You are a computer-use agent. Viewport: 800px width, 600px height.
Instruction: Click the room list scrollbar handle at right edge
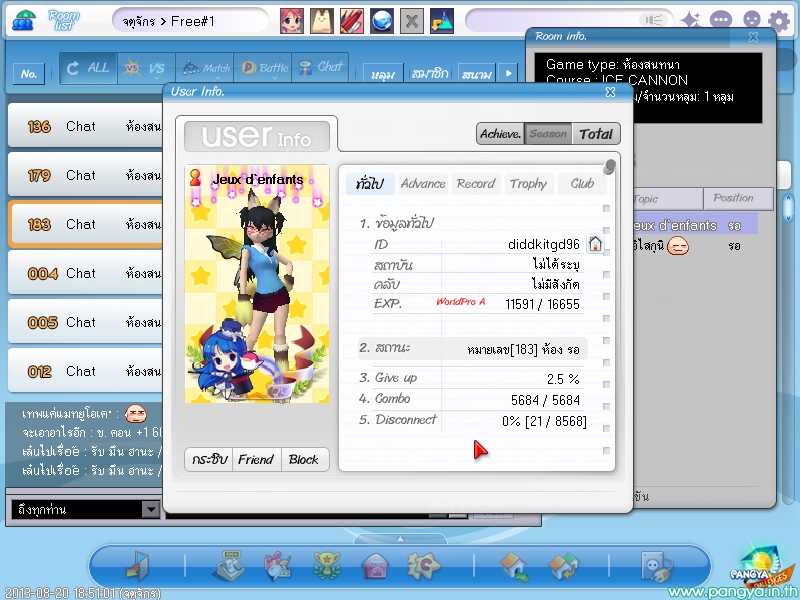click(788, 208)
